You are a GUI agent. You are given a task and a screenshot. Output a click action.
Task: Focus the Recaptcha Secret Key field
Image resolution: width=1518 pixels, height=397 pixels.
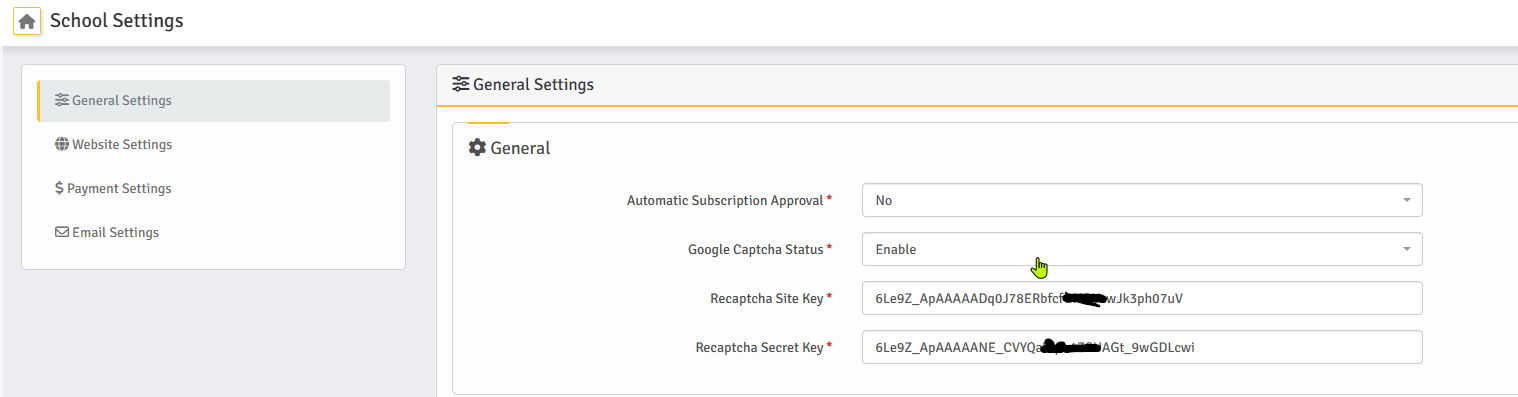(1142, 347)
